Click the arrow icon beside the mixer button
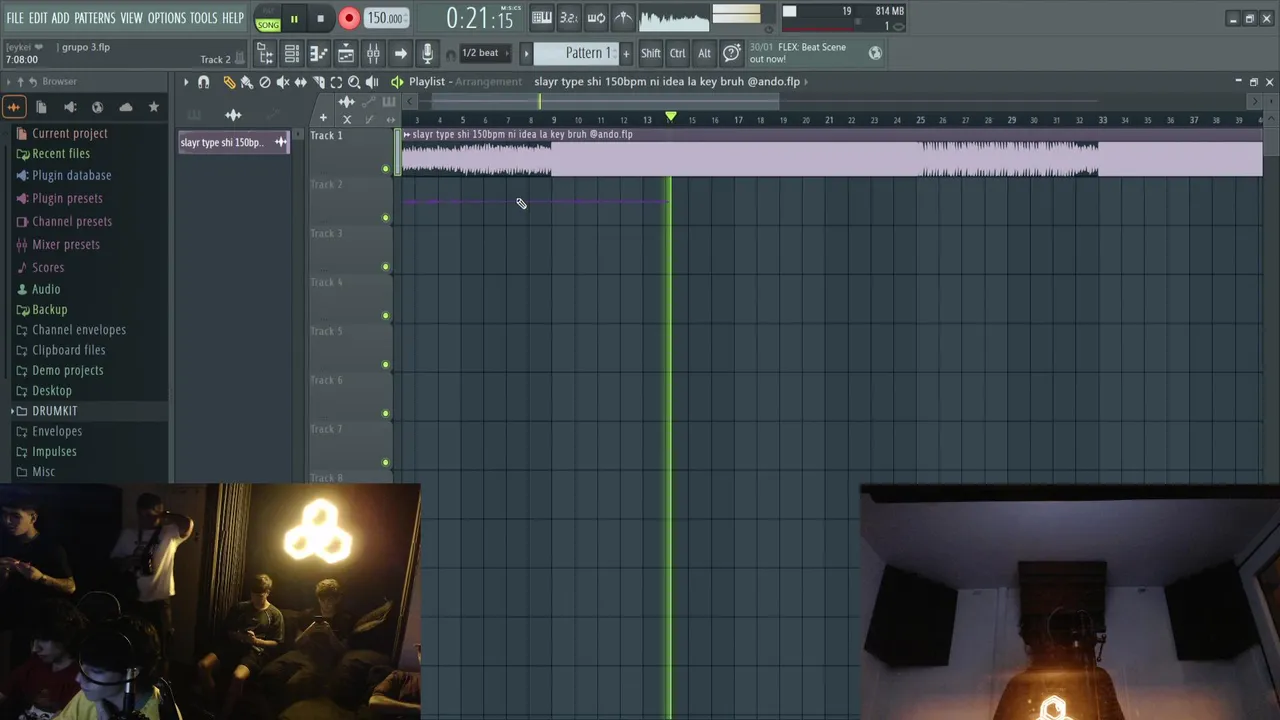This screenshot has height=720, width=1280. (400, 54)
